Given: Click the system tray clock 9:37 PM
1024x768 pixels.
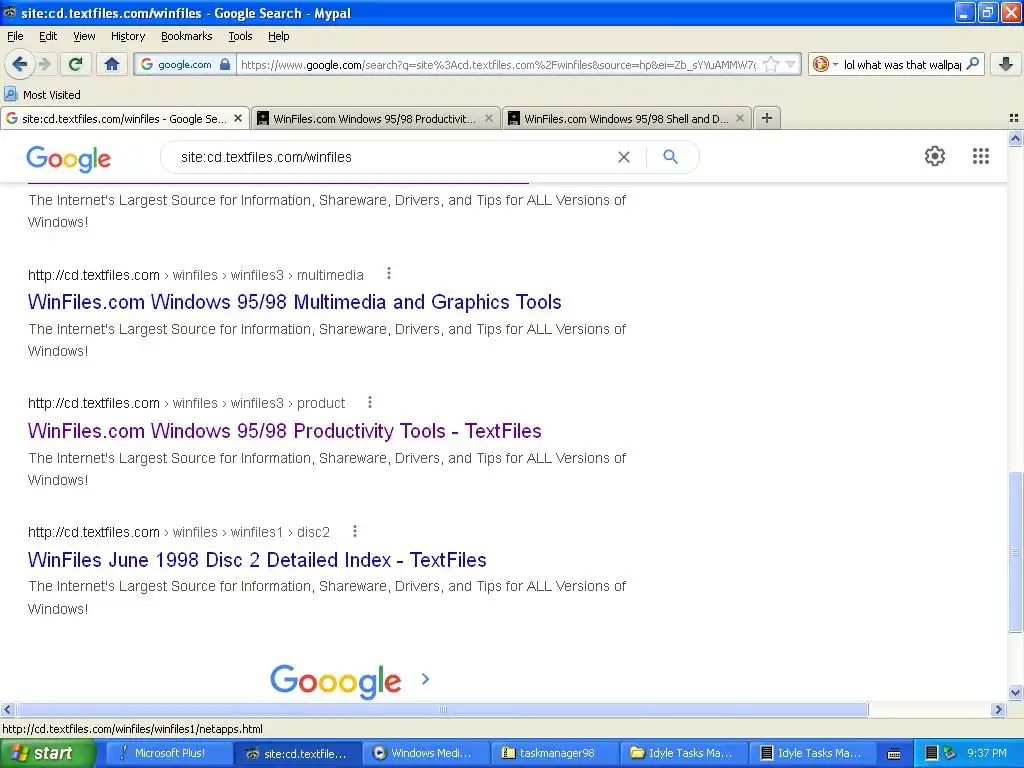Looking at the screenshot, I should (986, 753).
